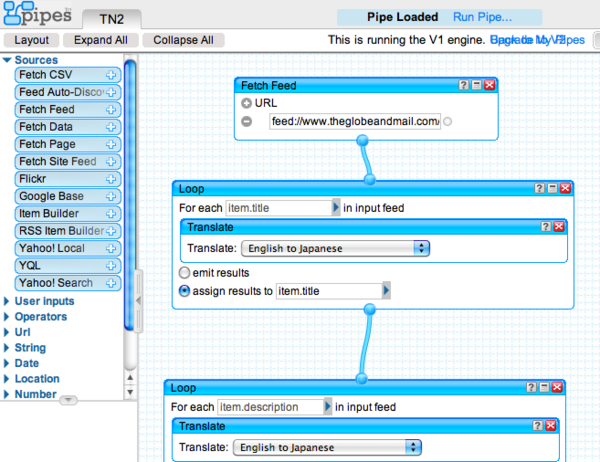Select the emit results radio button

(184, 273)
